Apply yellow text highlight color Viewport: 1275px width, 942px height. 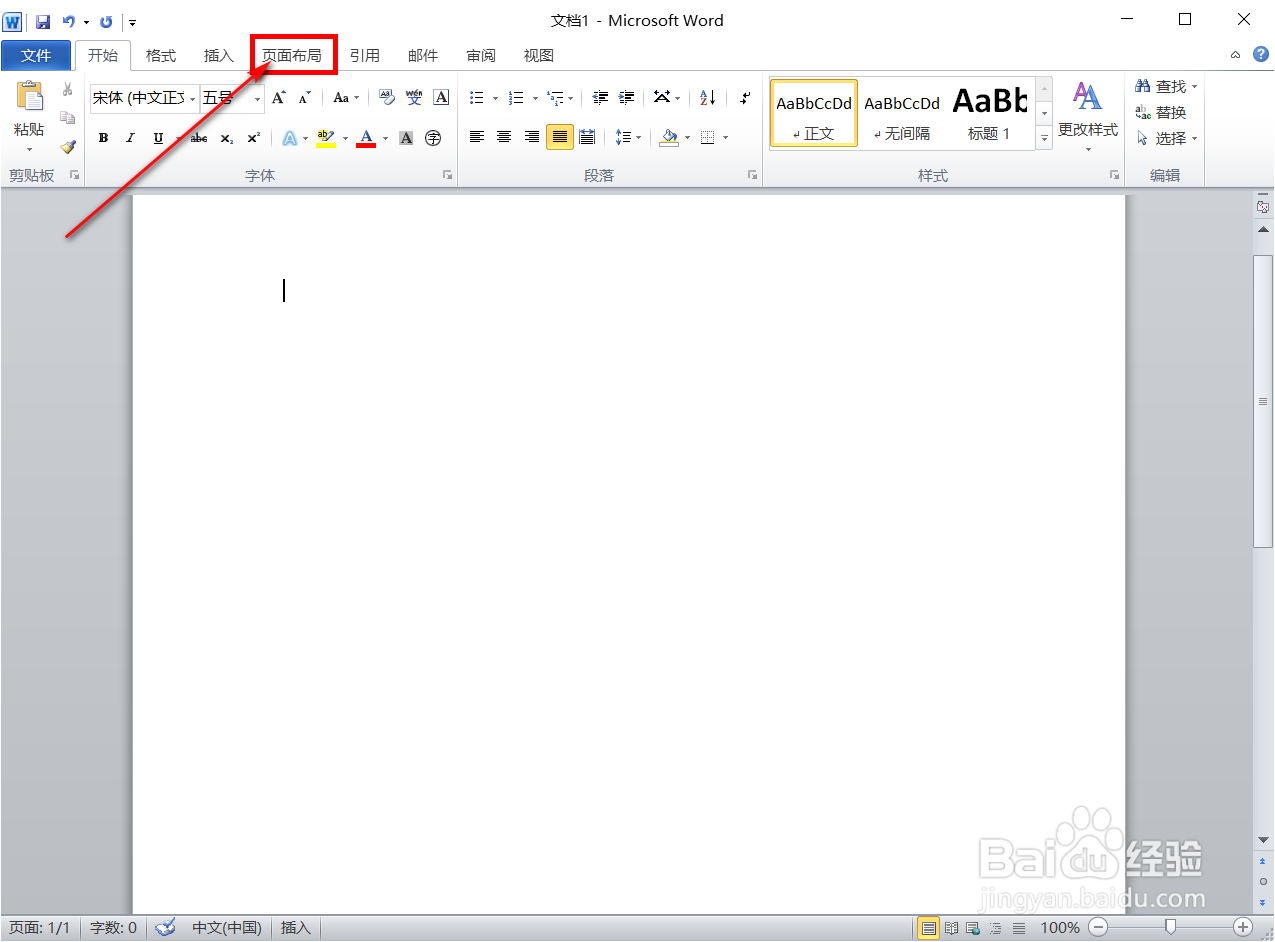[x=325, y=138]
